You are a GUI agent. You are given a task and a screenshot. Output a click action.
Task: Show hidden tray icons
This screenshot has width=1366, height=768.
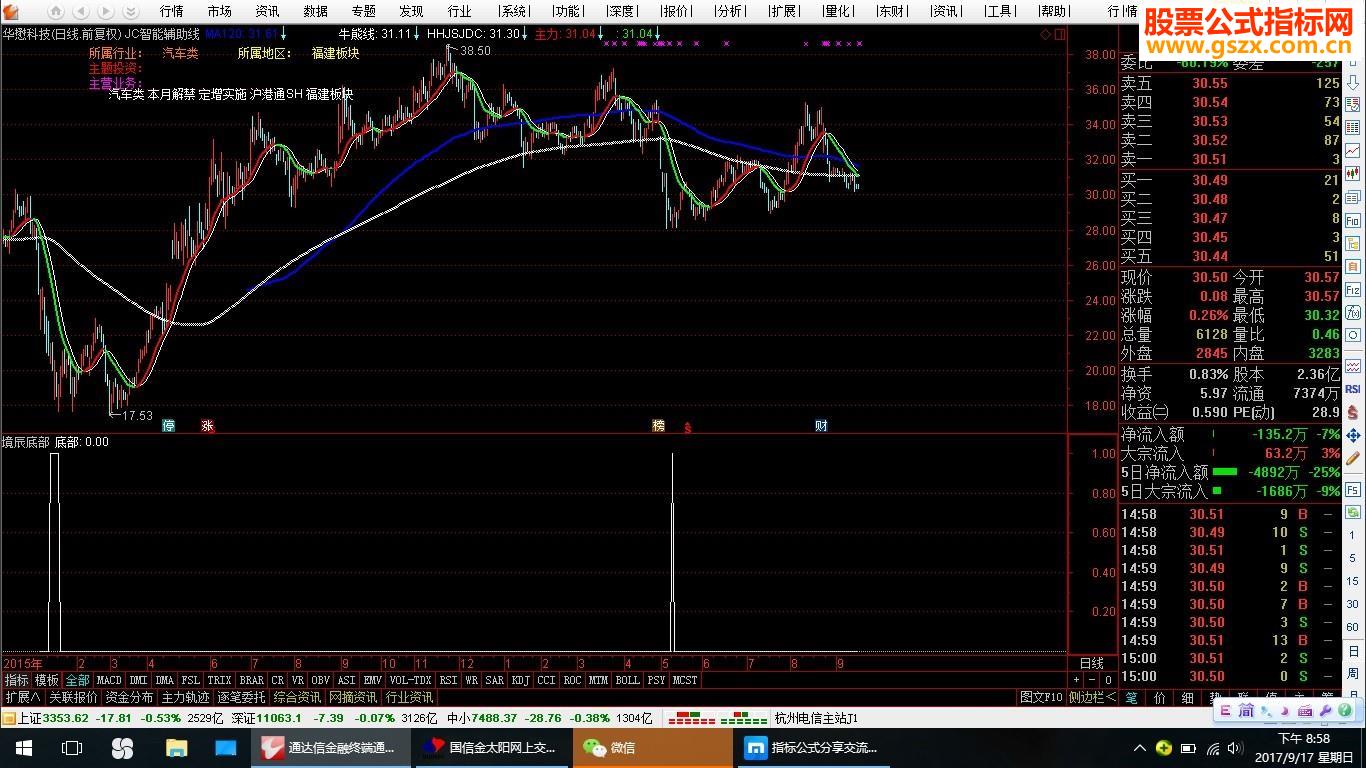point(1140,748)
